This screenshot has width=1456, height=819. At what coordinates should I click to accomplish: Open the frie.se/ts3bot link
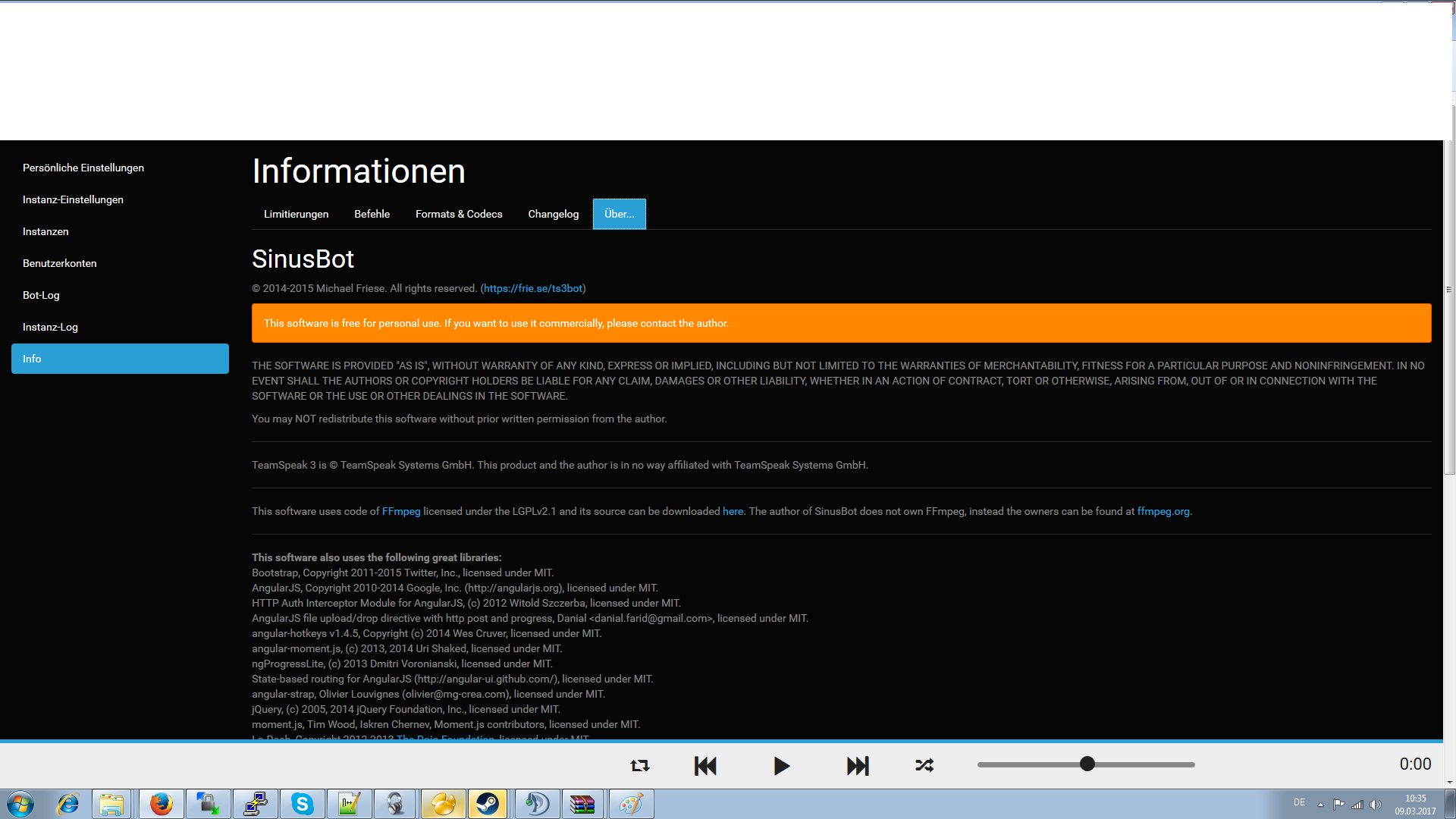(x=533, y=288)
